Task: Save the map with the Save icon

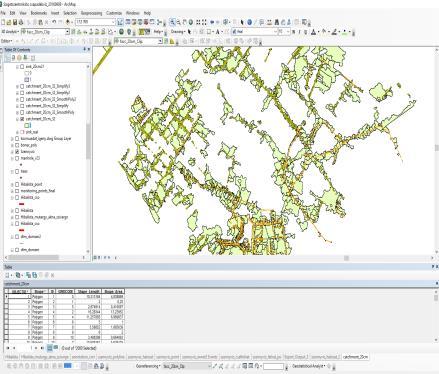Action: [x=15, y=22]
